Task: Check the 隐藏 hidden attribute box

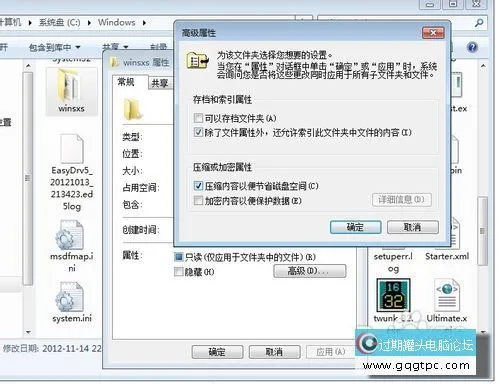Action: coord(179,272)
